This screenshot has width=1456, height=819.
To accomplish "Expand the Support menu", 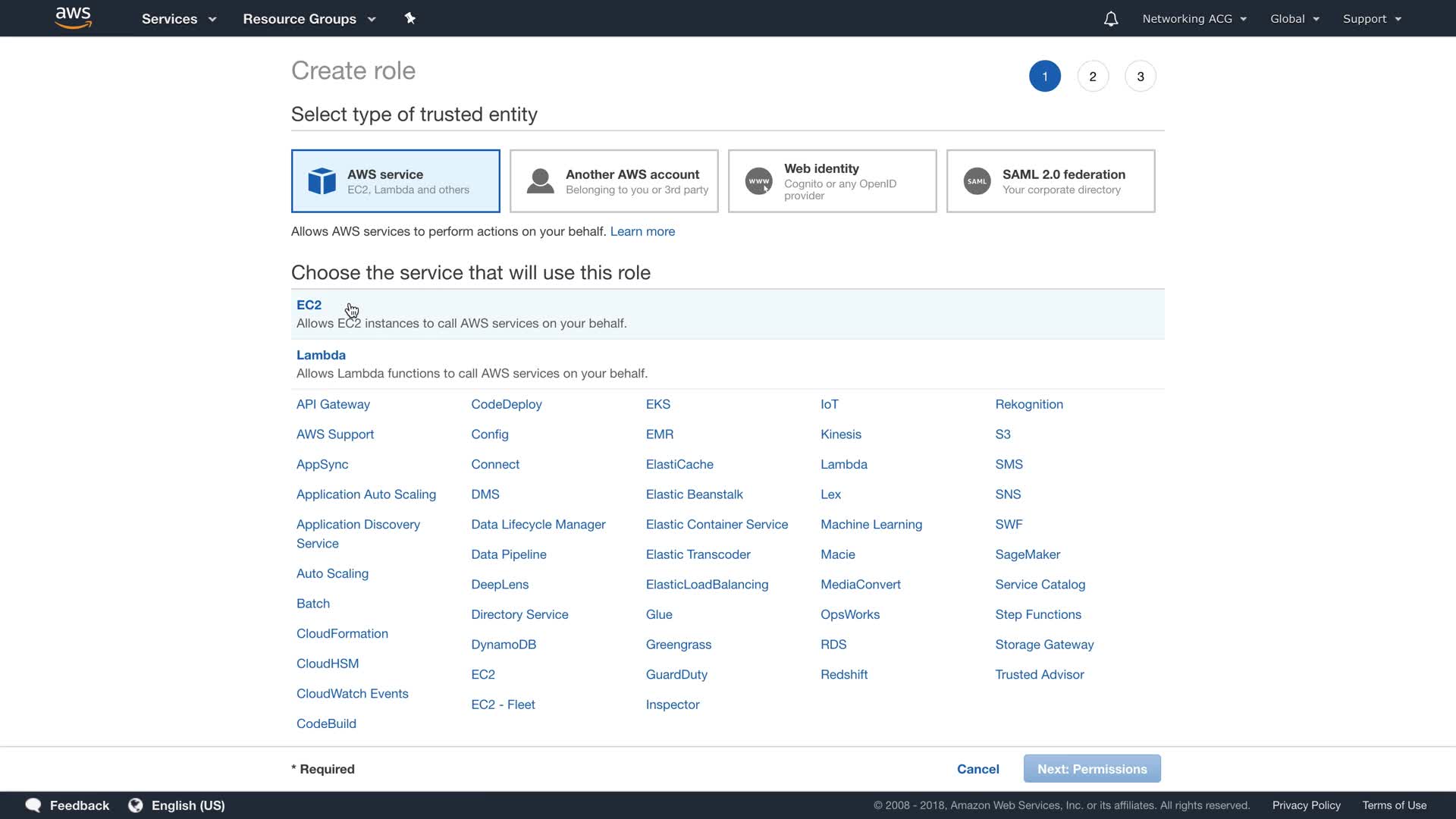I will point(1371,19).
